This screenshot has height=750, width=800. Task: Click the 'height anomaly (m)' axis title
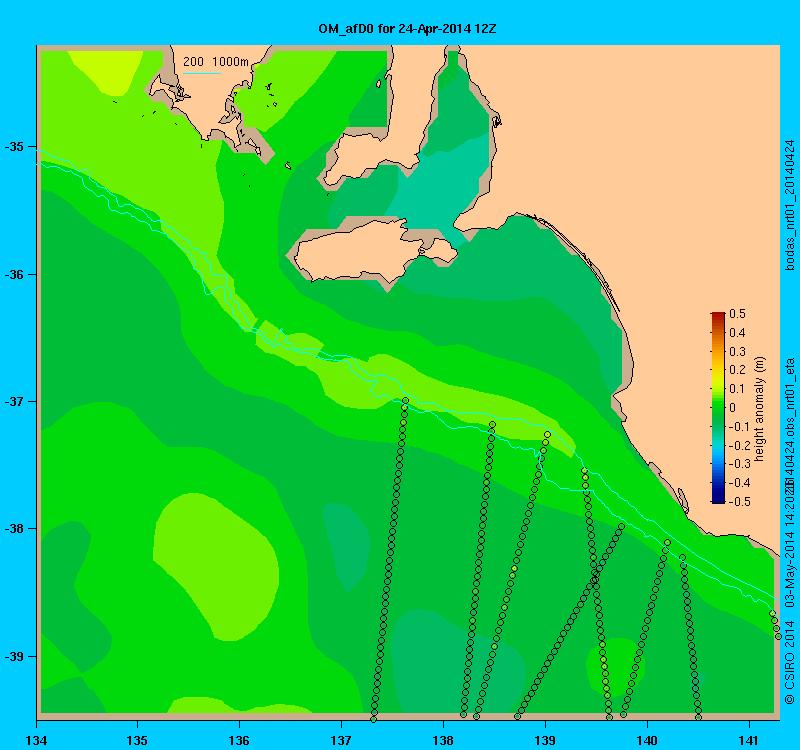[x=760, y=409]
